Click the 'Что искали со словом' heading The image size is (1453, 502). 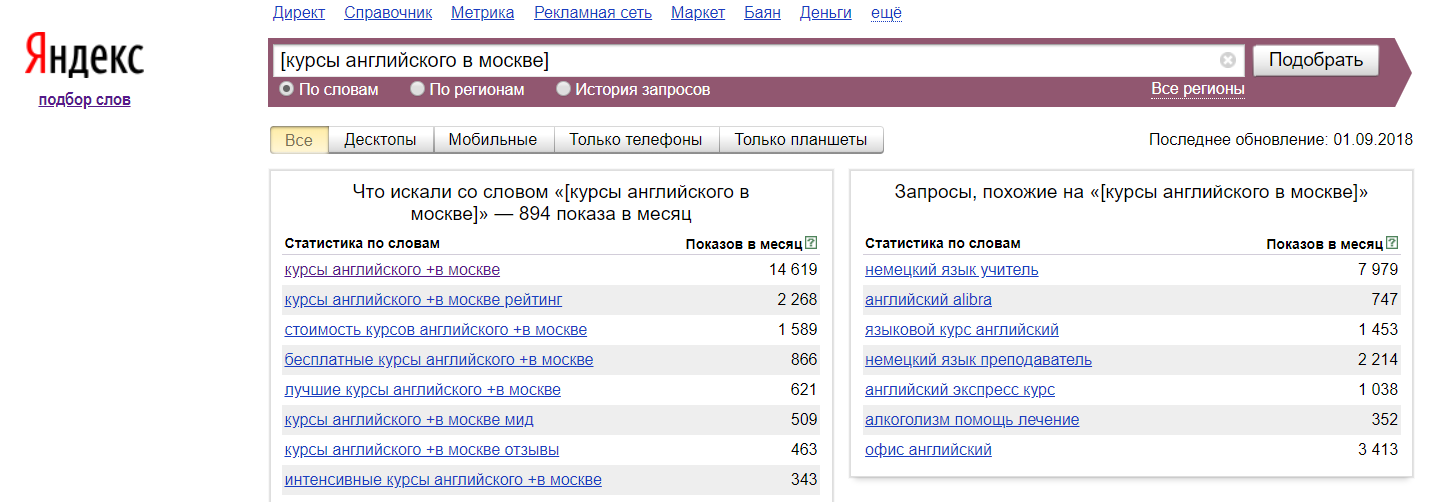(x=551, y=203)
